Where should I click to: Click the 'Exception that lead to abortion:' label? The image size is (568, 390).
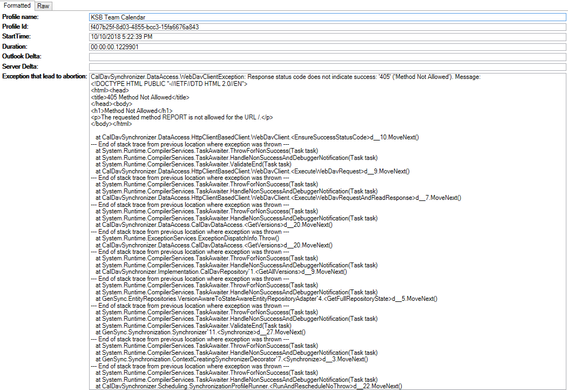(45, 76)
